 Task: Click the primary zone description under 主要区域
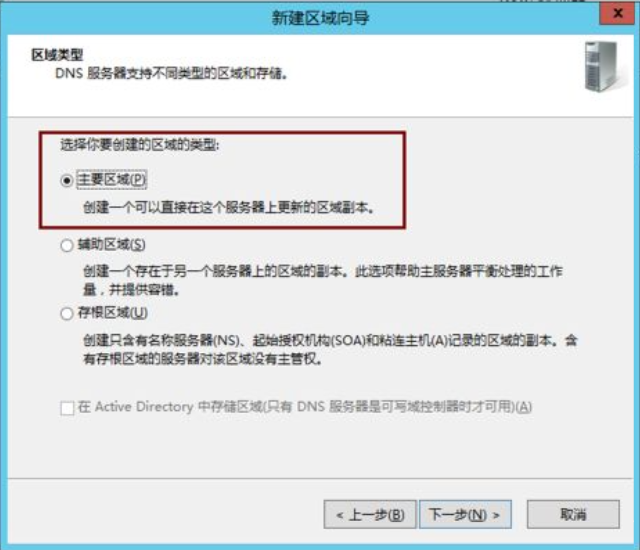(229, 208)
